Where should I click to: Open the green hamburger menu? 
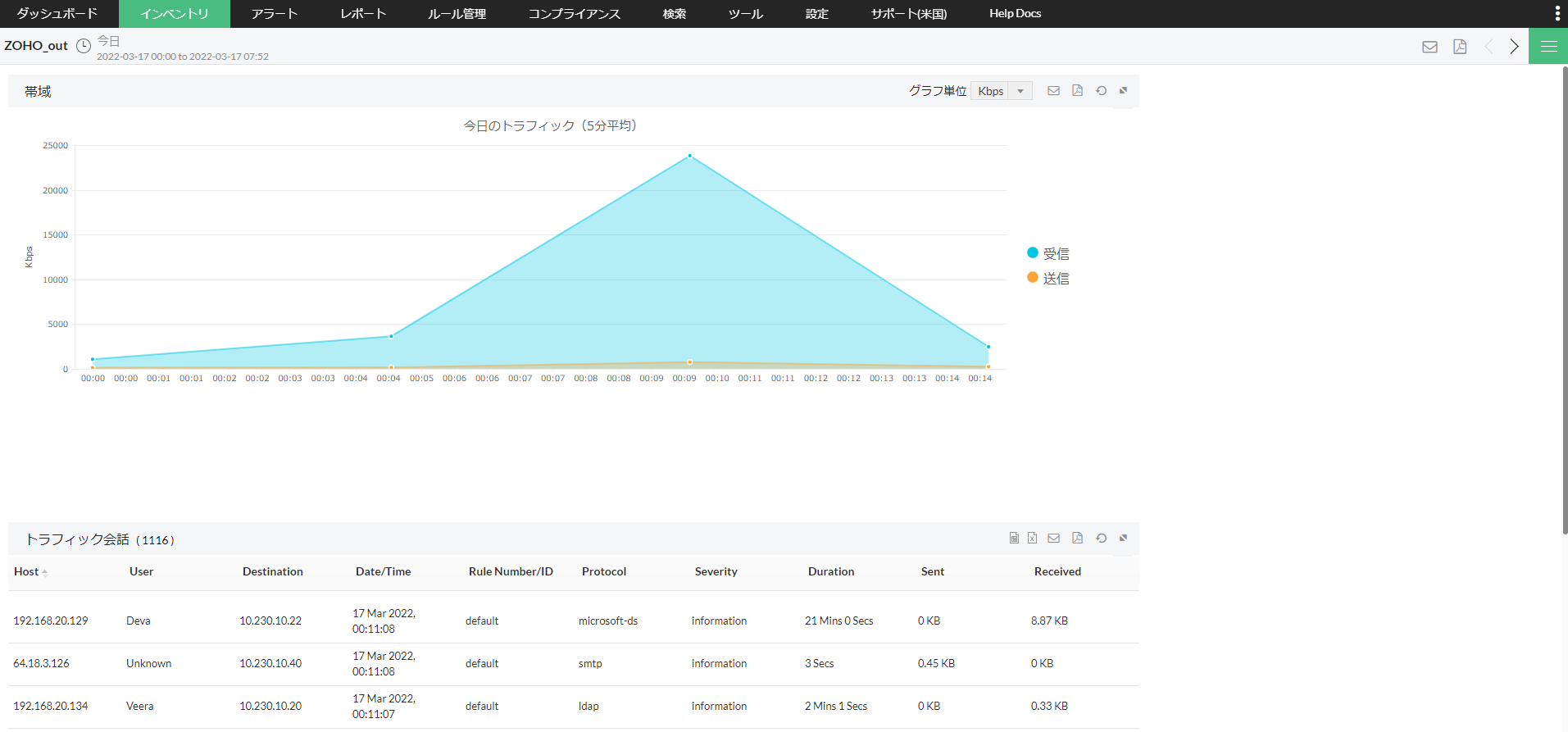point(1548,47)
